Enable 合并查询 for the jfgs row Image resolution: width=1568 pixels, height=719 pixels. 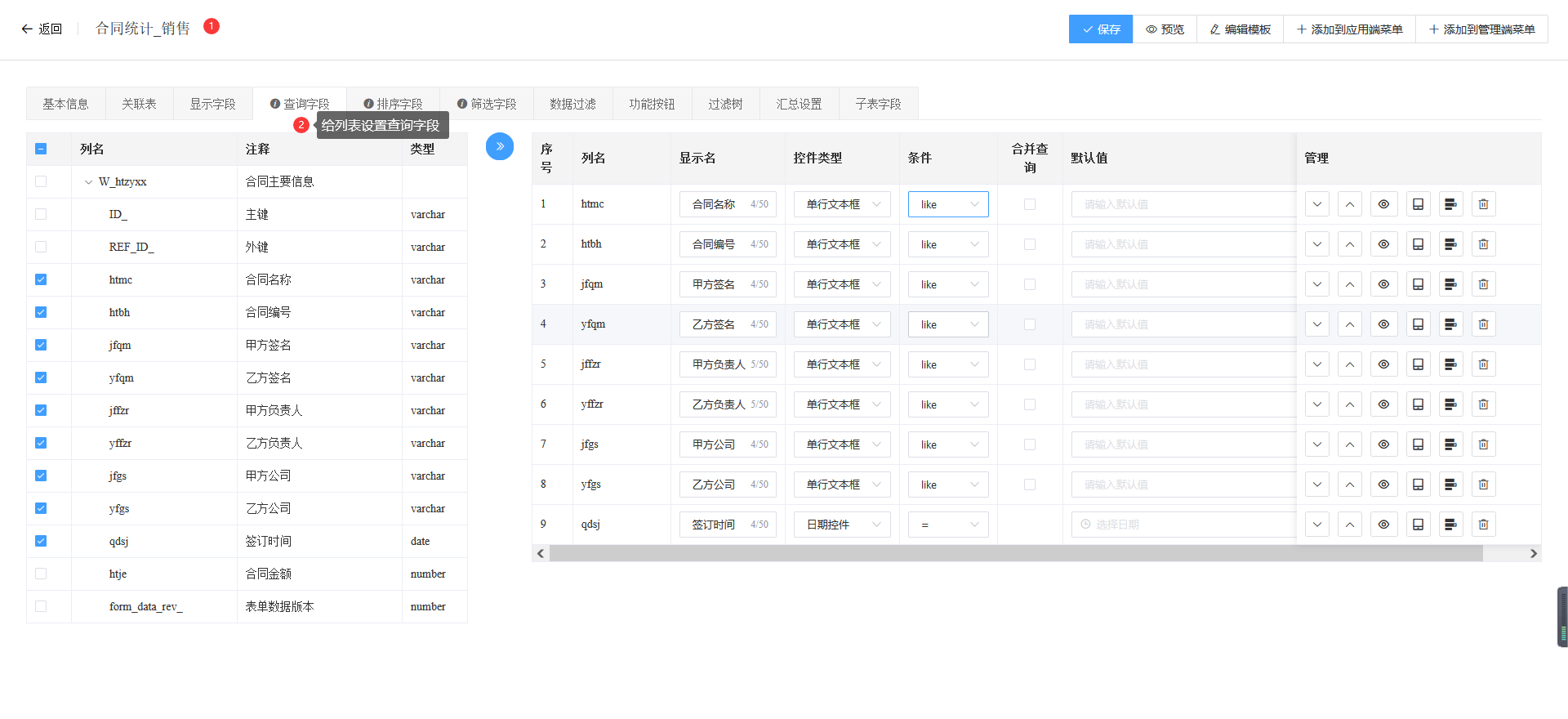click(x=1030, y=444)
